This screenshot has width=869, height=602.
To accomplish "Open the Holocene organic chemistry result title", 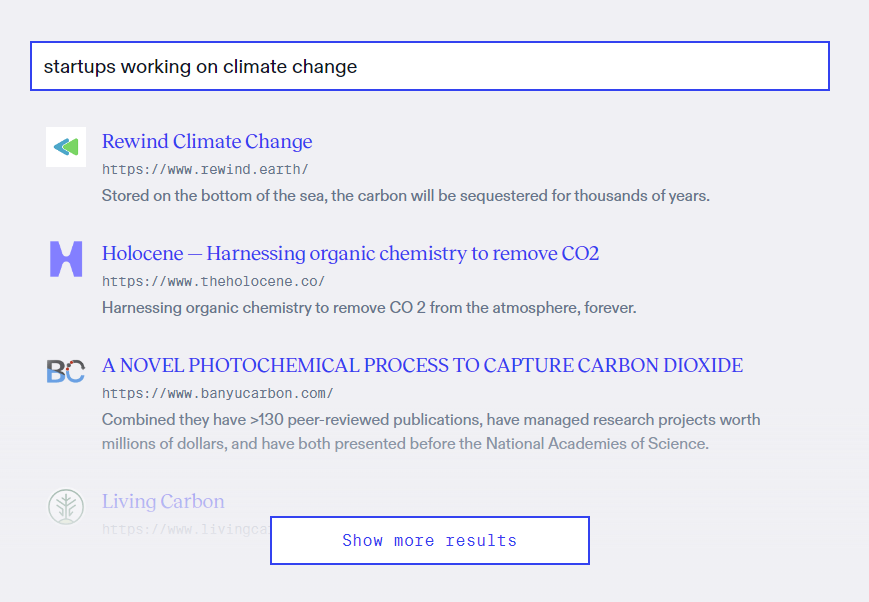I will tap(350, 253).
